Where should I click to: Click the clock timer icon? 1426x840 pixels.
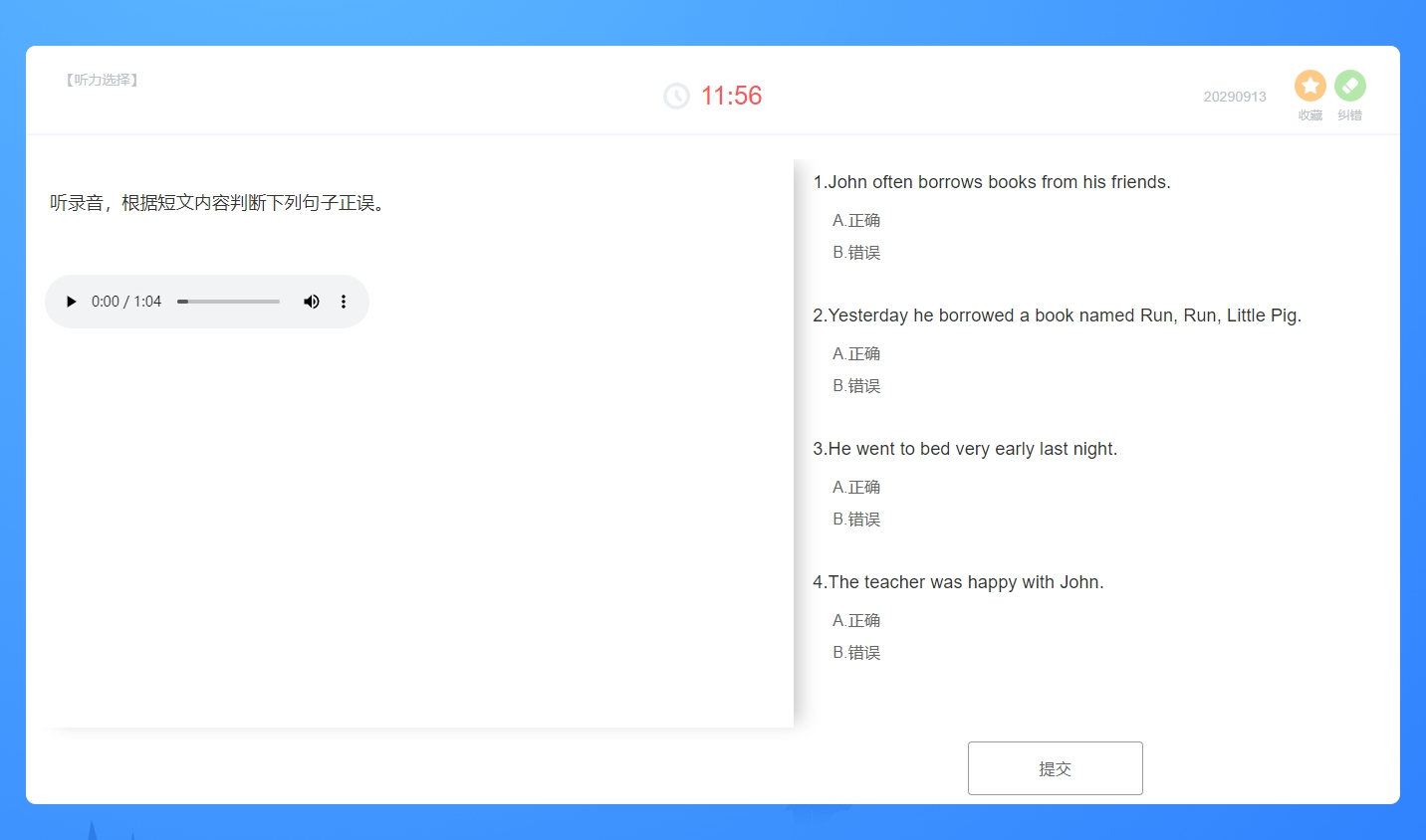676,97
